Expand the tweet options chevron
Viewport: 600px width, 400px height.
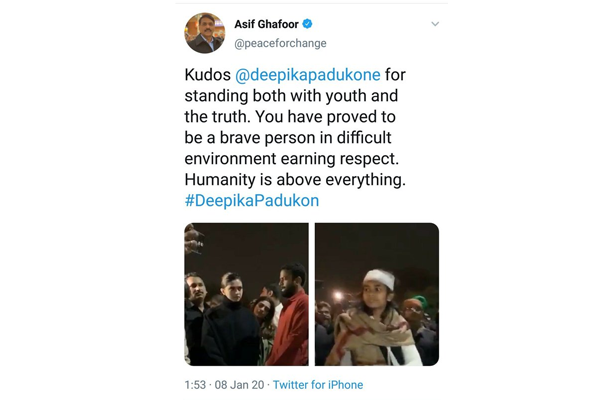tap(435, 24)
